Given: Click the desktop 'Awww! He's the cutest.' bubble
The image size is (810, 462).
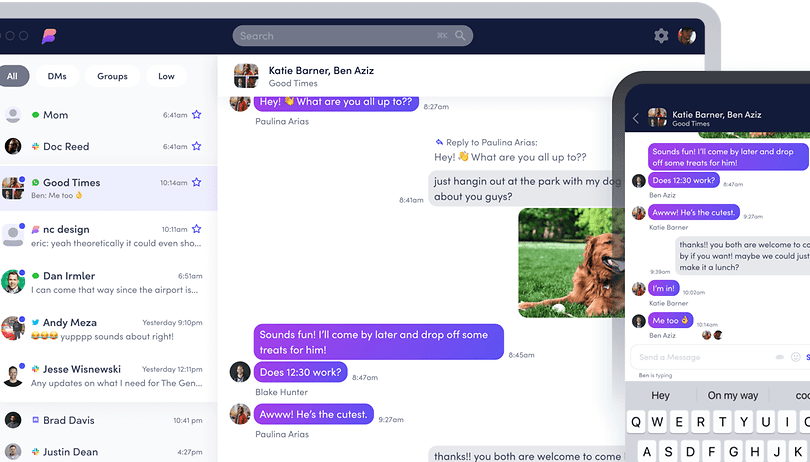Looking at the screenshot, I should click(x=314, y=414).
